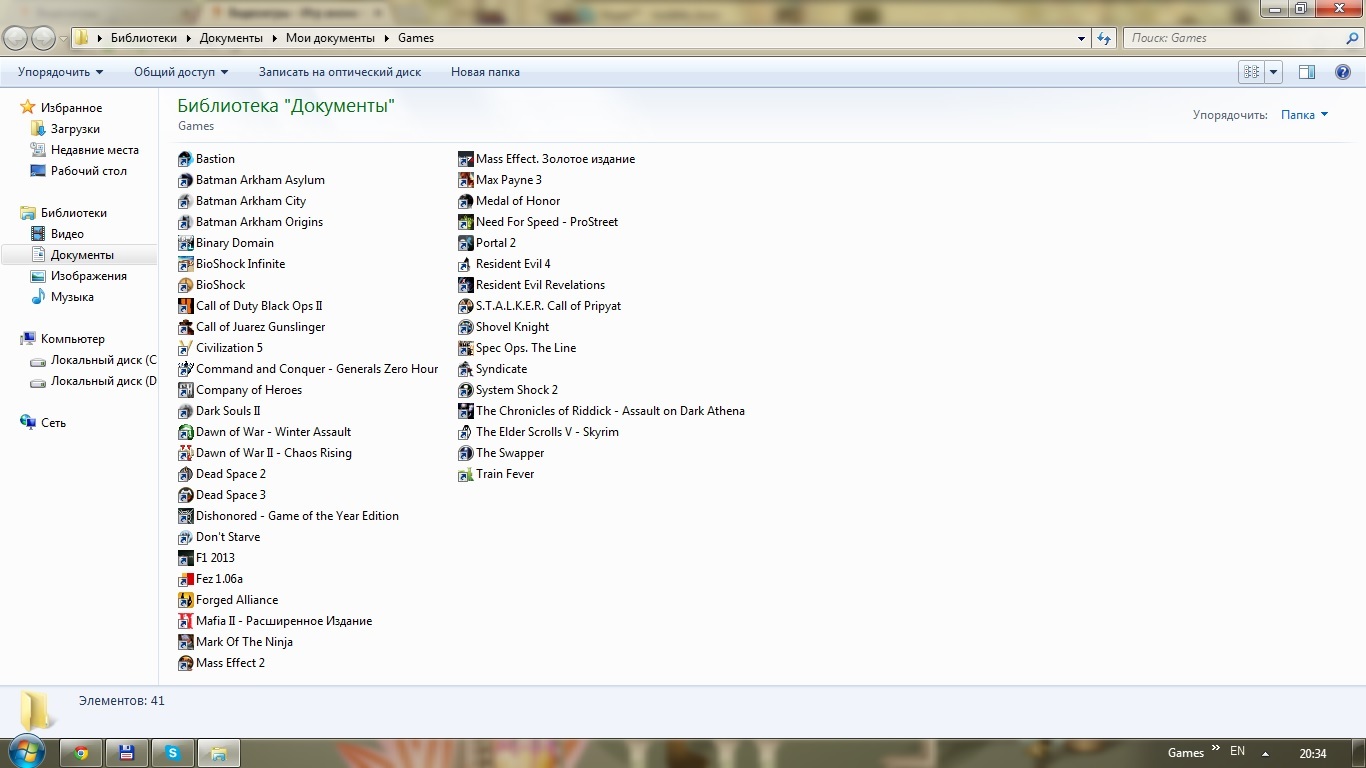Click the Train Fever icon
Viewport: 1366px width, 768px height.
465,474
